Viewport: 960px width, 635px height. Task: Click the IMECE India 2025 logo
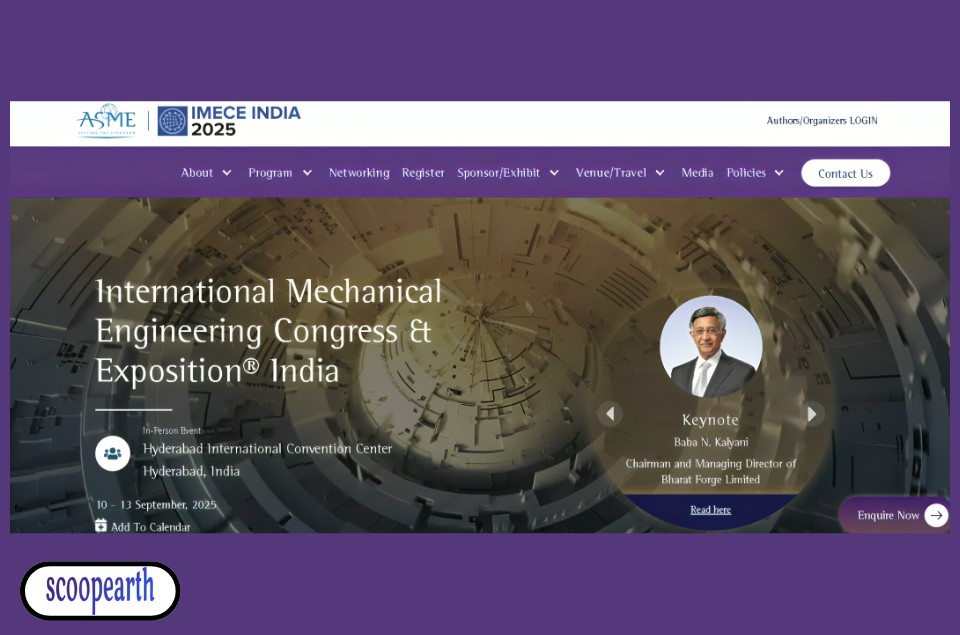(229, 121)
